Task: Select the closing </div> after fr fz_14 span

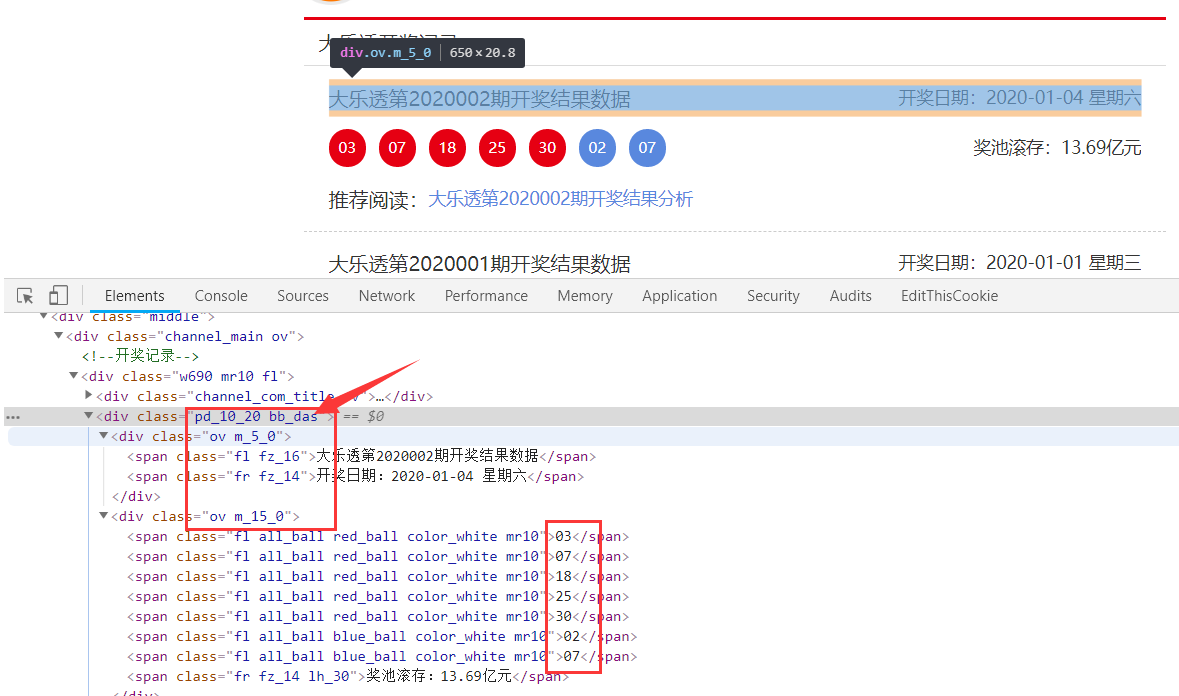Action: 136,496
